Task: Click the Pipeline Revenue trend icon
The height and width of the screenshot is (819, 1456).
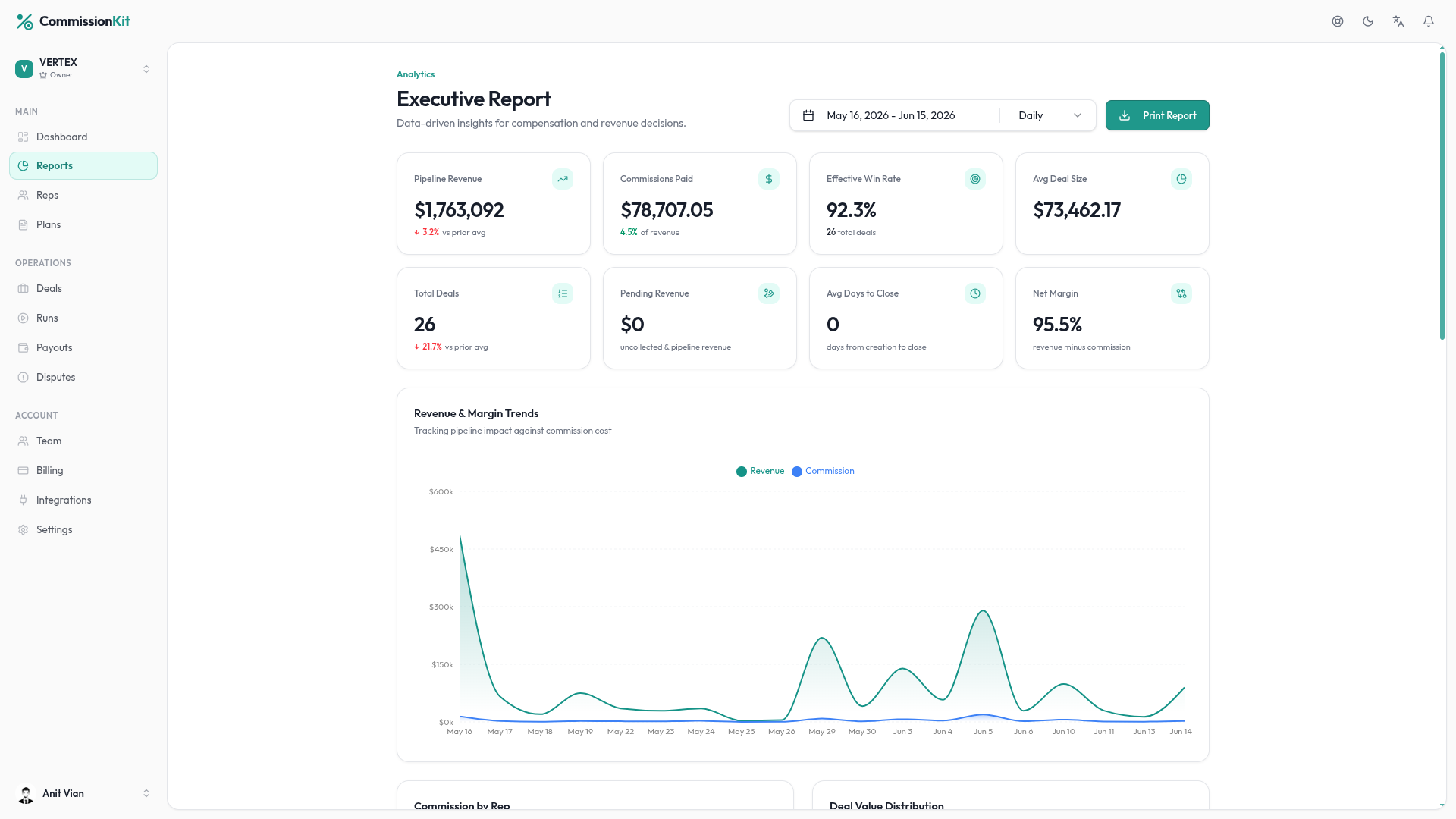Action: pos(563,179)
